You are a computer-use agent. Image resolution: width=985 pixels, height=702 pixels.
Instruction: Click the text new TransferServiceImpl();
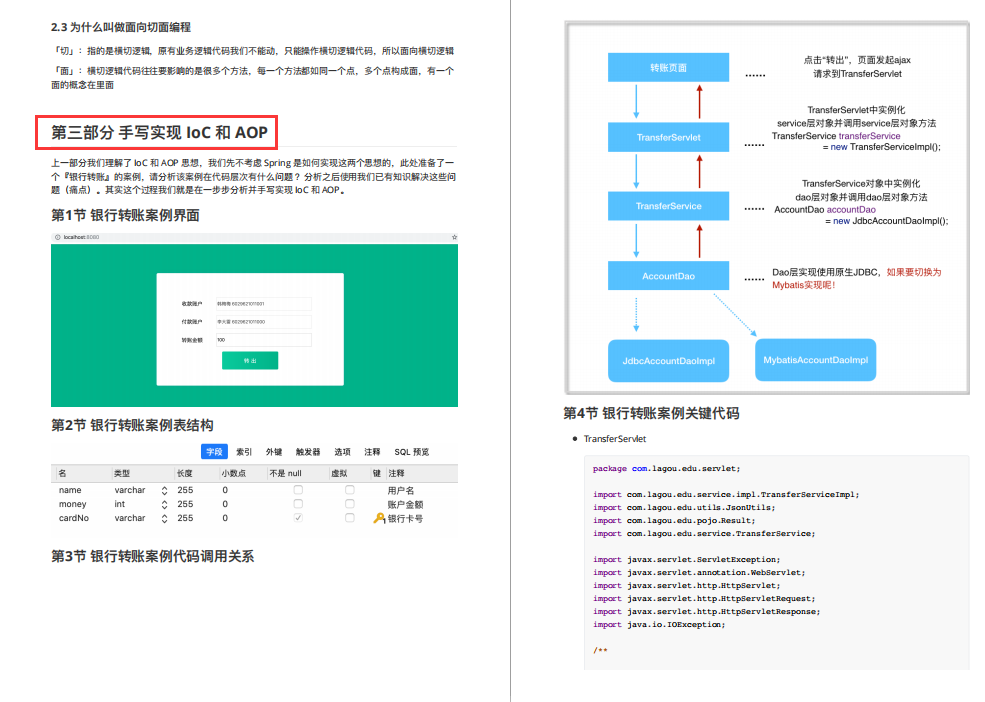[x=886, y=146]
